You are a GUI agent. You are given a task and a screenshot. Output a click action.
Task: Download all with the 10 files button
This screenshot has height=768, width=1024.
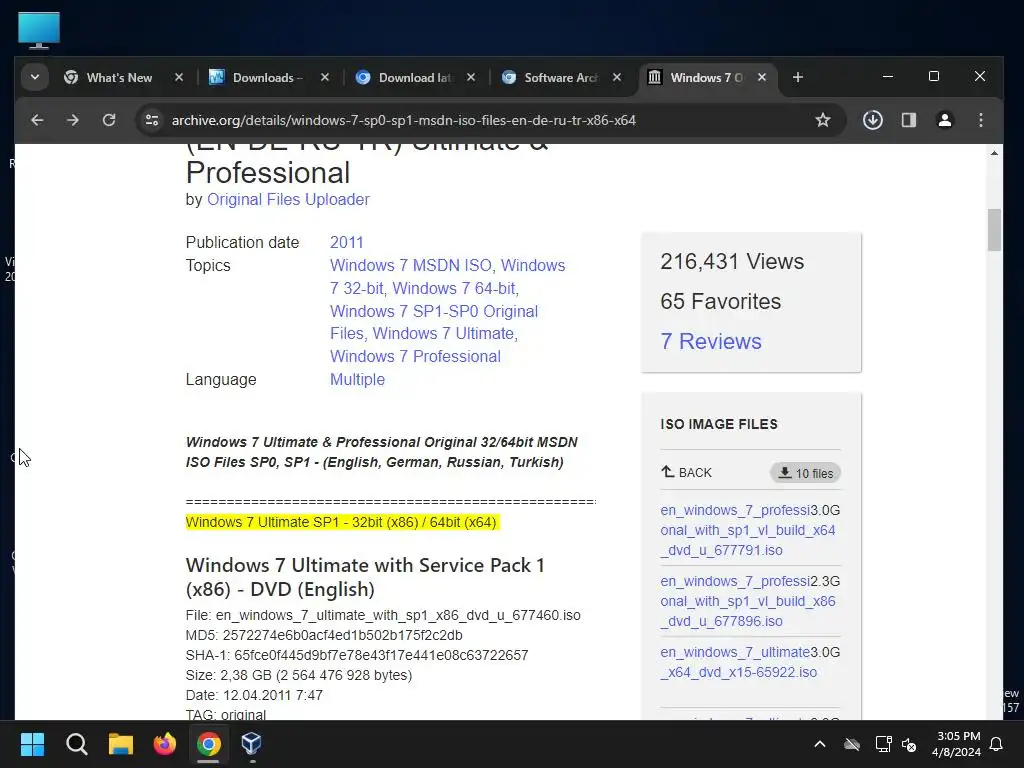[x=805, y=473]
